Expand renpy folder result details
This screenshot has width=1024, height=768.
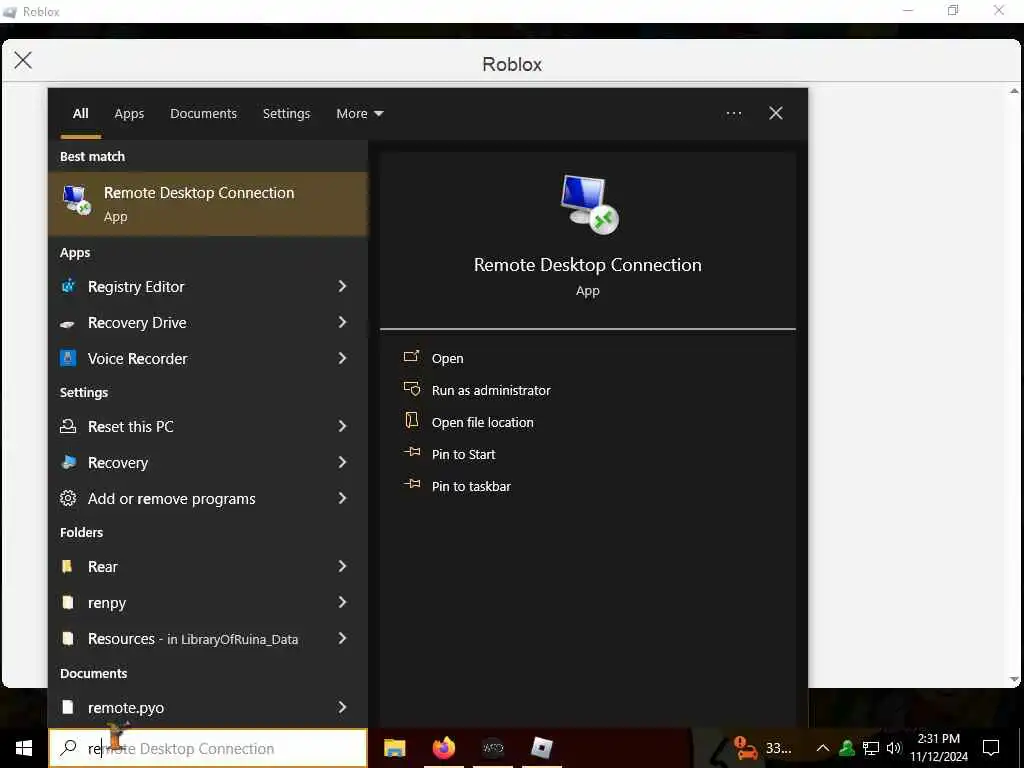click(x=342, y=602)
